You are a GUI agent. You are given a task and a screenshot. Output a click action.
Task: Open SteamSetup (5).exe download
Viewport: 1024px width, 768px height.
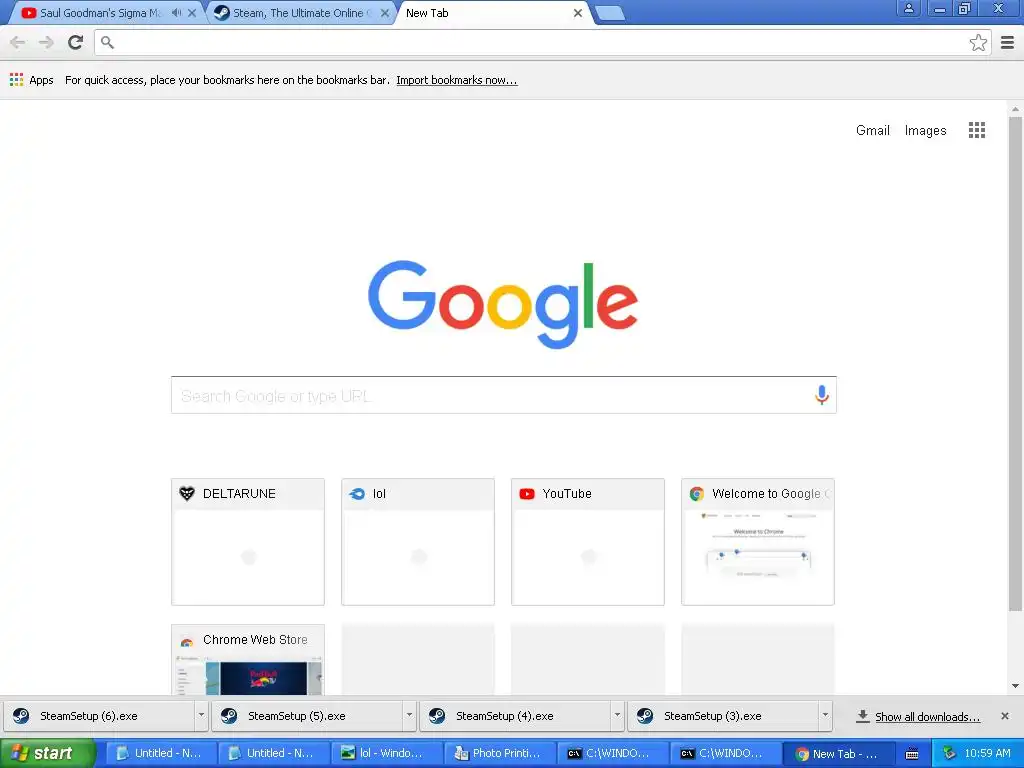(x=307, y=716)
